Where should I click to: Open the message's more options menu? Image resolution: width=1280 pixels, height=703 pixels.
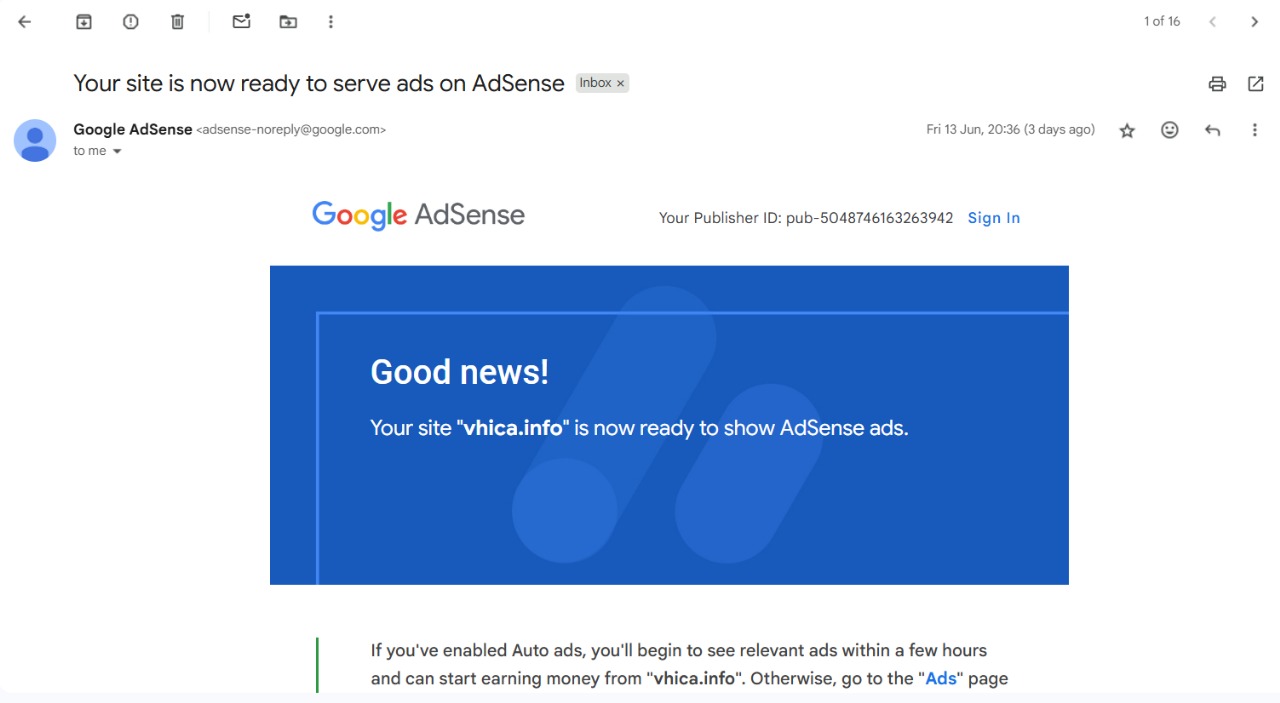pyautogui.click(x=1255, y=130)
